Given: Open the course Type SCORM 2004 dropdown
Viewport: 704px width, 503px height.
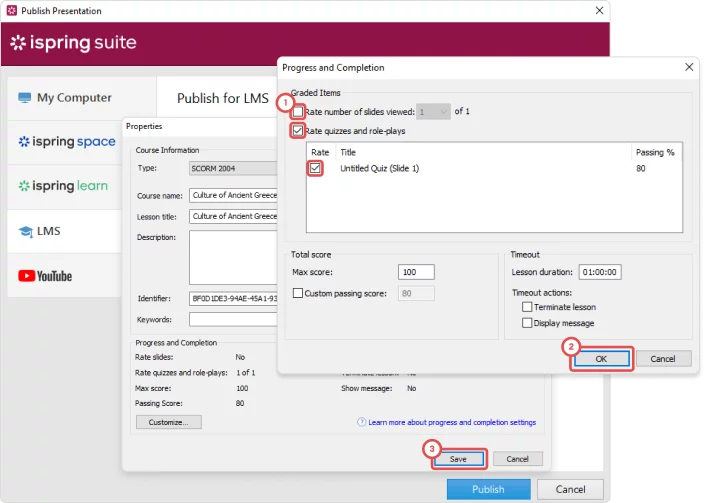Looking at the screenshot, I should 233,168.
